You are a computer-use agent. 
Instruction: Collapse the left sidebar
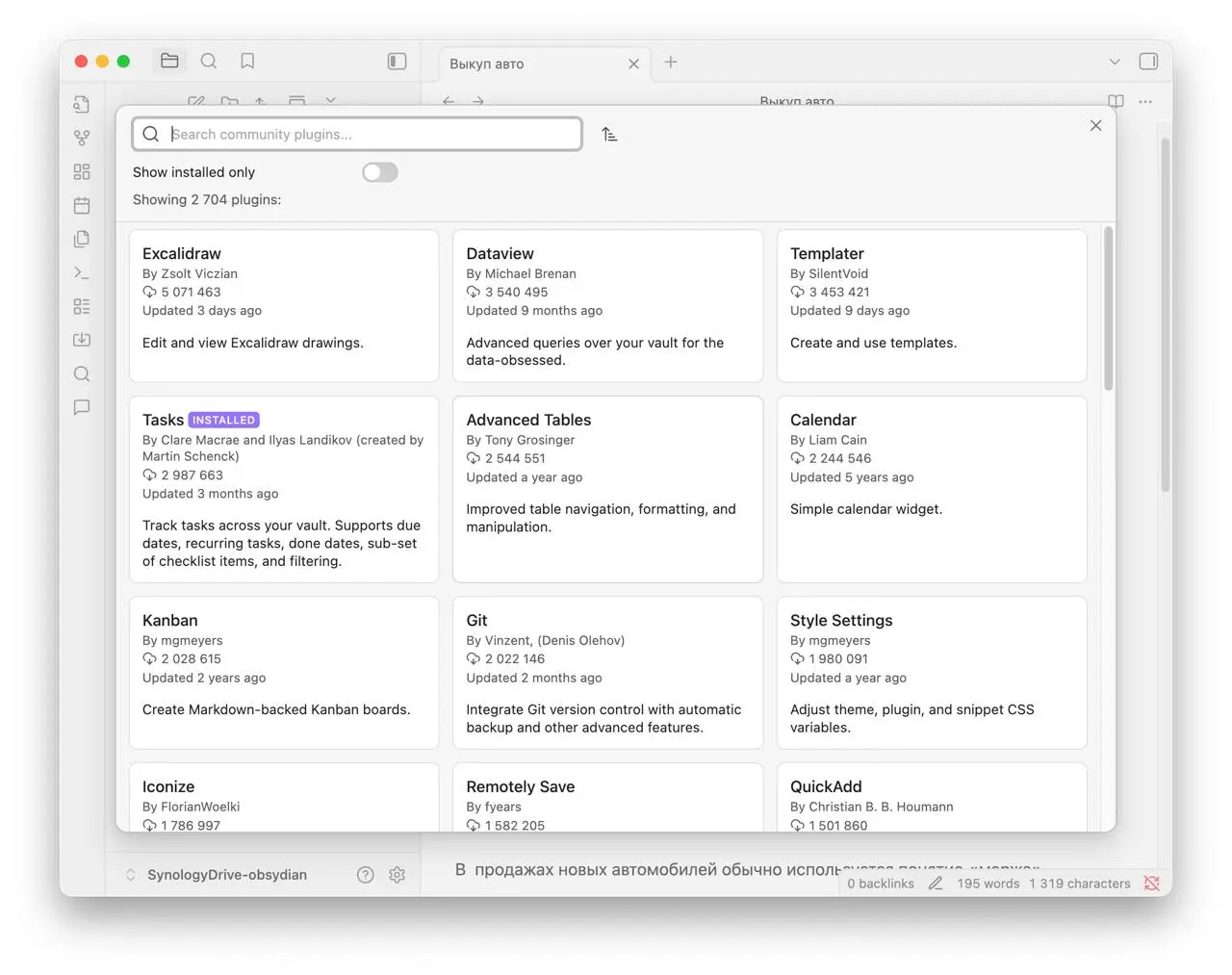pos(397,62)
